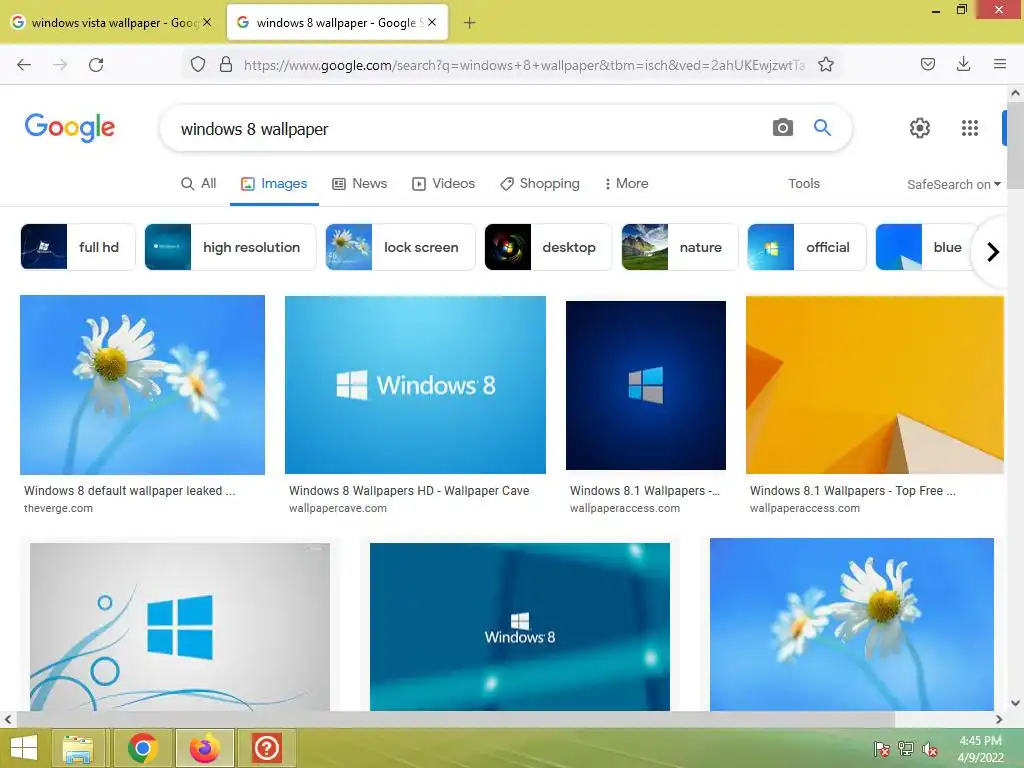Expand the More search options
The width and height of the screenshot is (1024, 768).
coord(626,184)
